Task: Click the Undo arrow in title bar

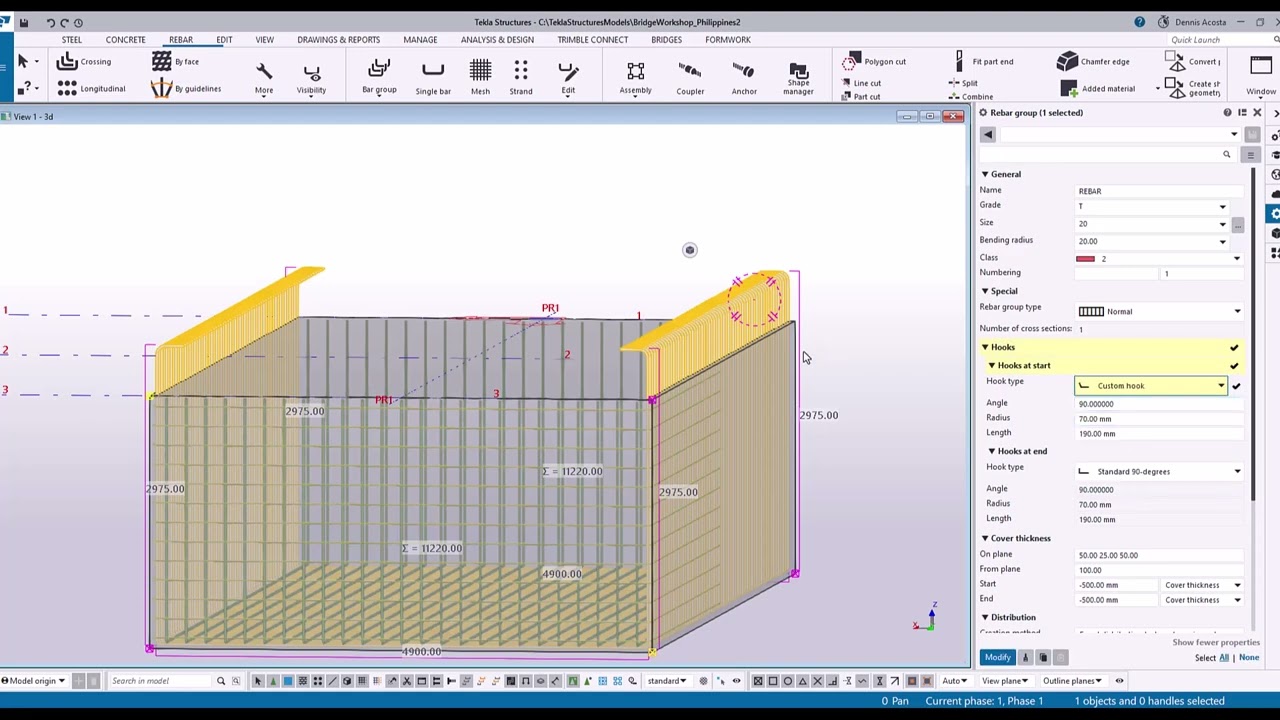Action: click(50, 22)
